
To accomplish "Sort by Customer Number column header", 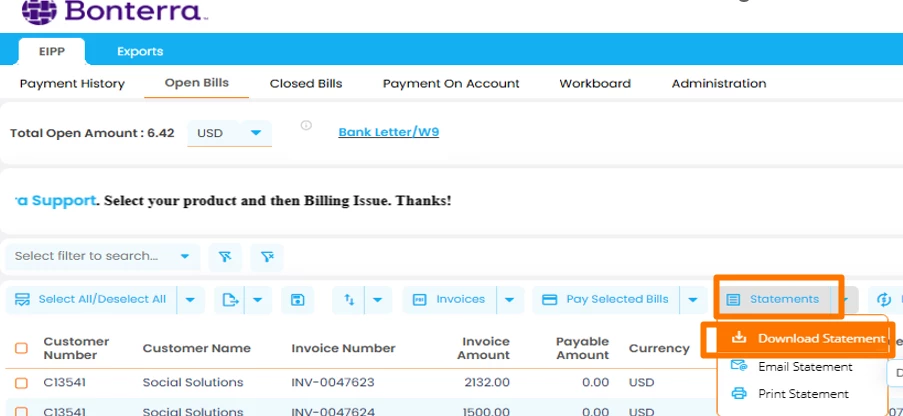I will pyautogui.click(x=77, y=348).
